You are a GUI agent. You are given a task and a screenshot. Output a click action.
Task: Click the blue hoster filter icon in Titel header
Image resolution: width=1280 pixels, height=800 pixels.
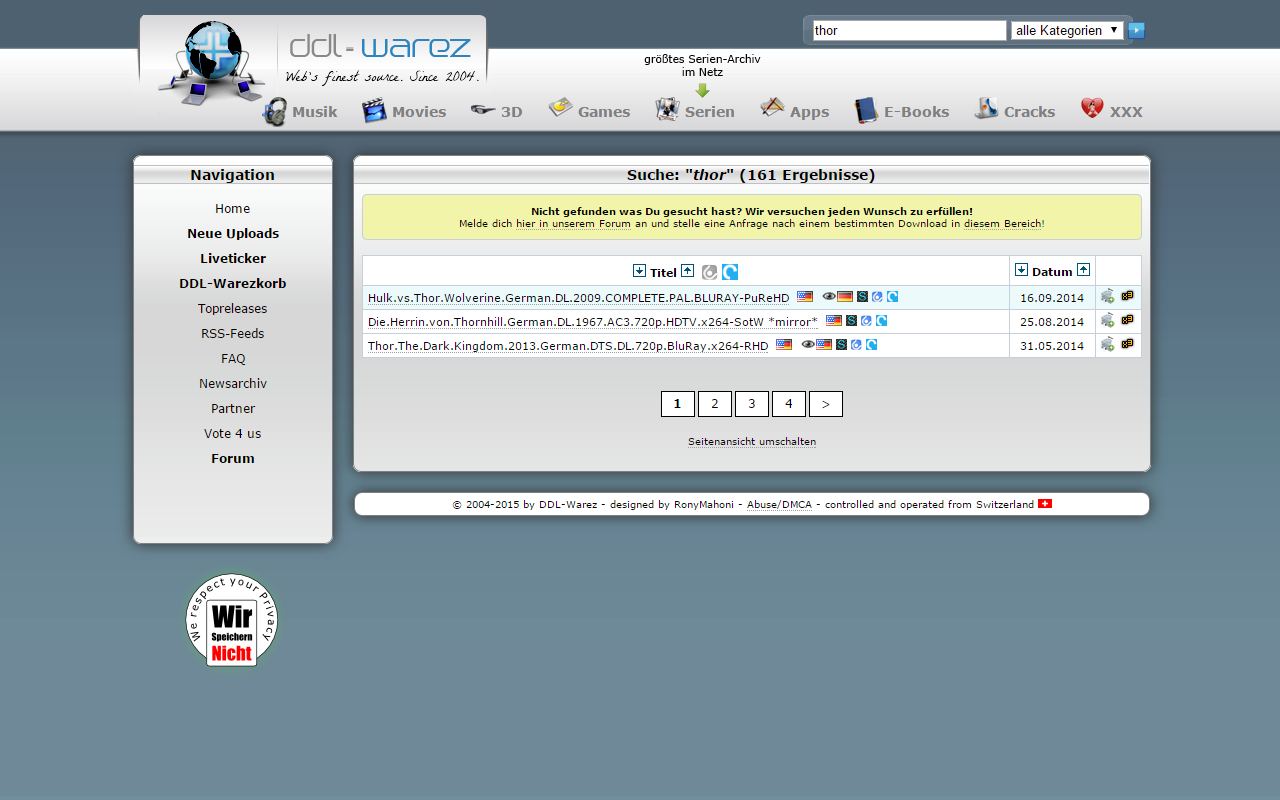[730, 272]
